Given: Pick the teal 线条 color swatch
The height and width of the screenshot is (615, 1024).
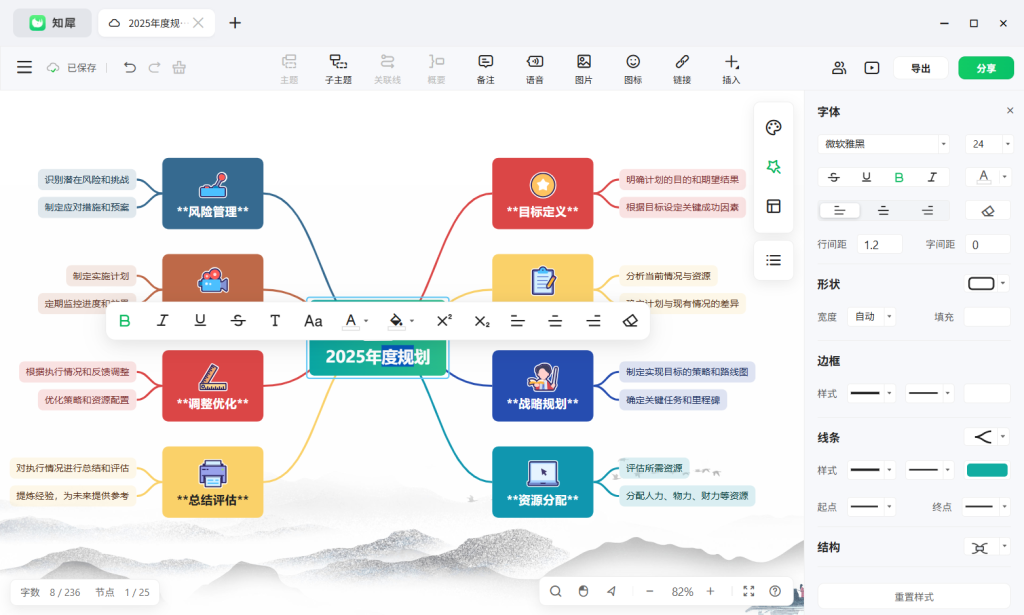Looking at the screenshot, I should coord(987,470).
